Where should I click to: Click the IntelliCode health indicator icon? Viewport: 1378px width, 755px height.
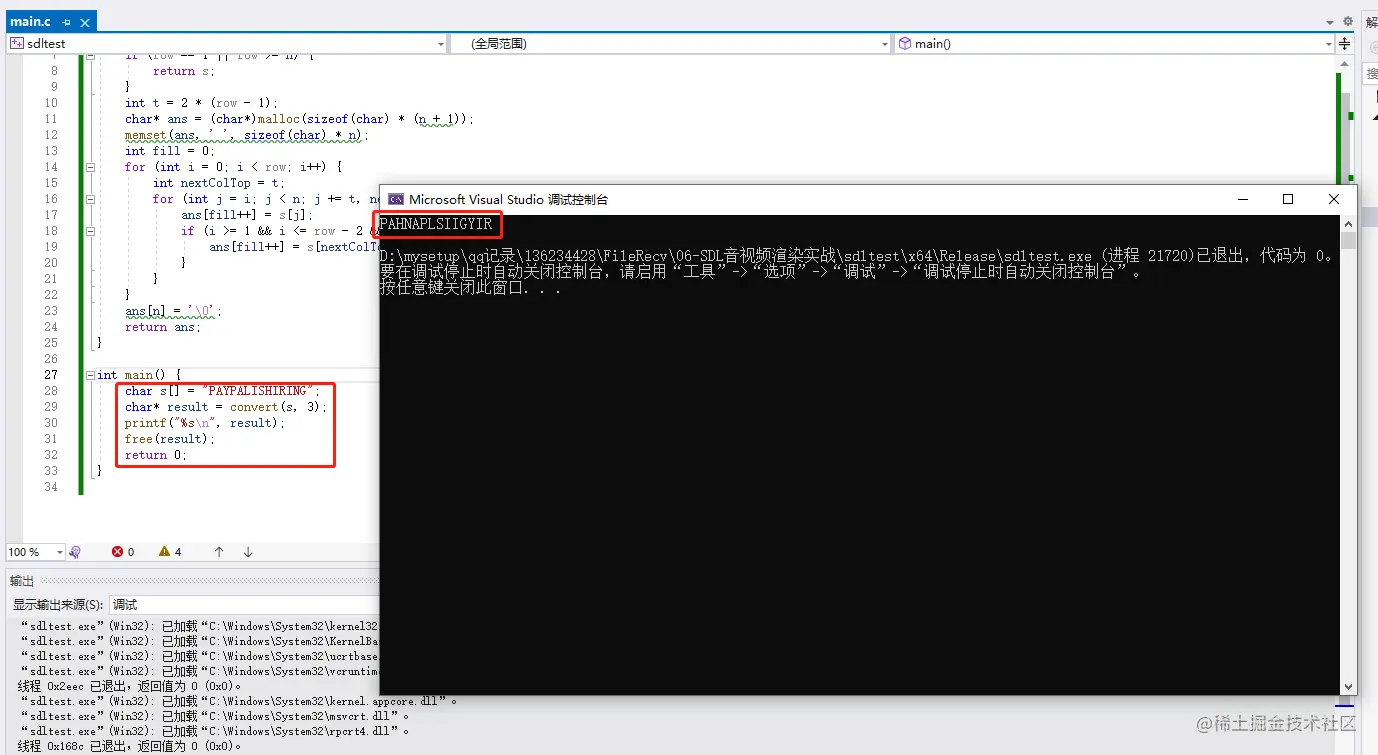pyautogui.click(x=75, y=552)
